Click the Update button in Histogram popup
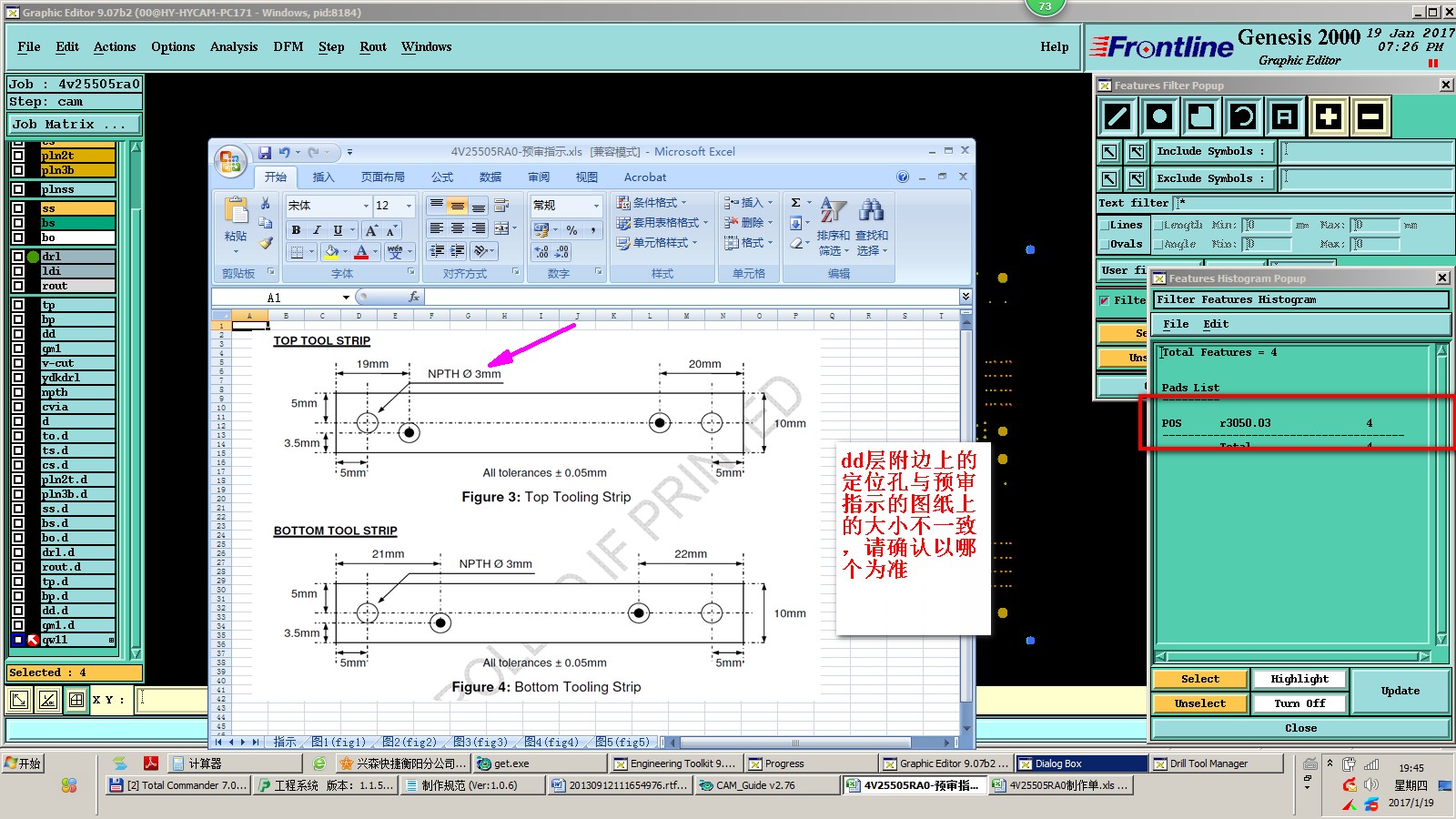Viewport: 1456px width, 819px height. tap(1400, 691)
